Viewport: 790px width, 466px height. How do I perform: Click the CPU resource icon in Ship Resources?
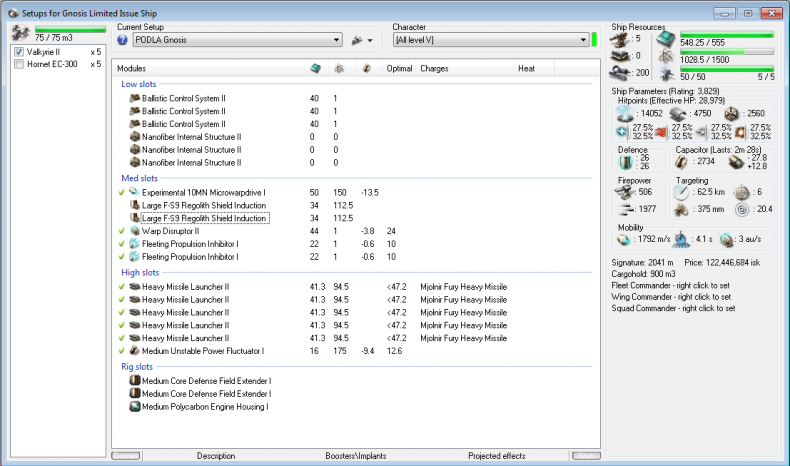pyautogui.click(x=666, y=39)
